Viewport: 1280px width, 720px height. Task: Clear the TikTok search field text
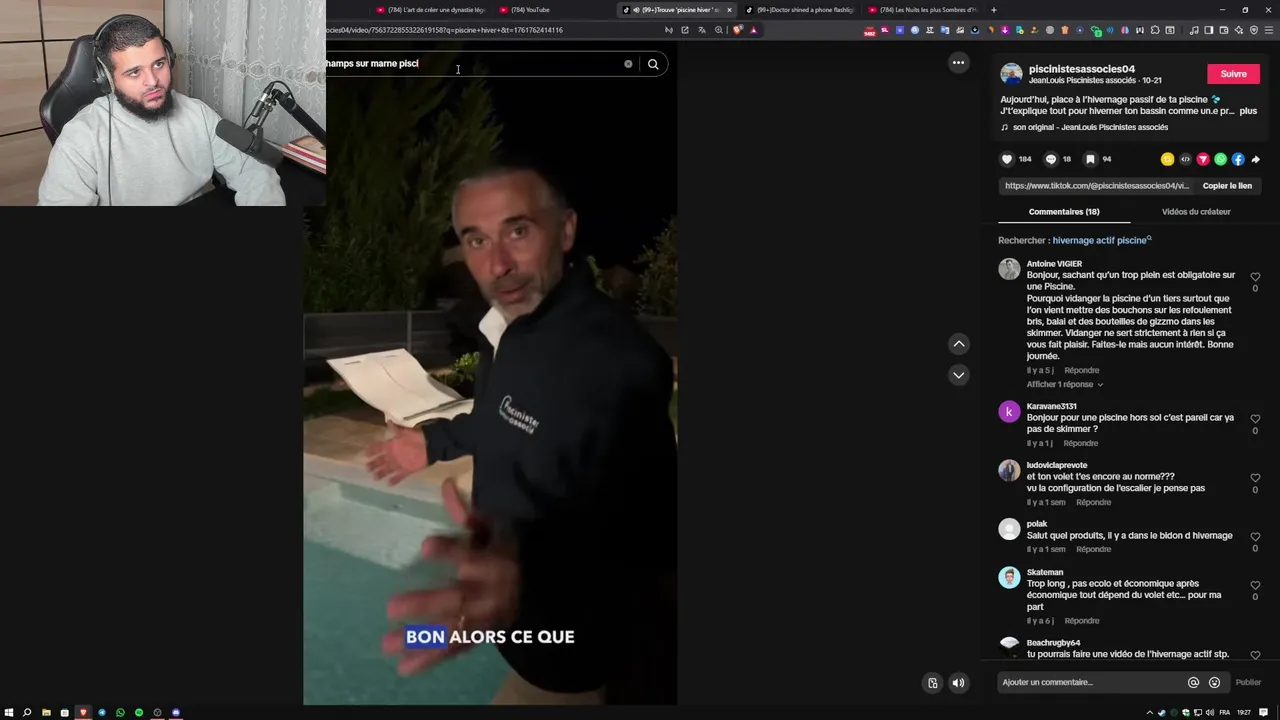[x=628, y=64]
